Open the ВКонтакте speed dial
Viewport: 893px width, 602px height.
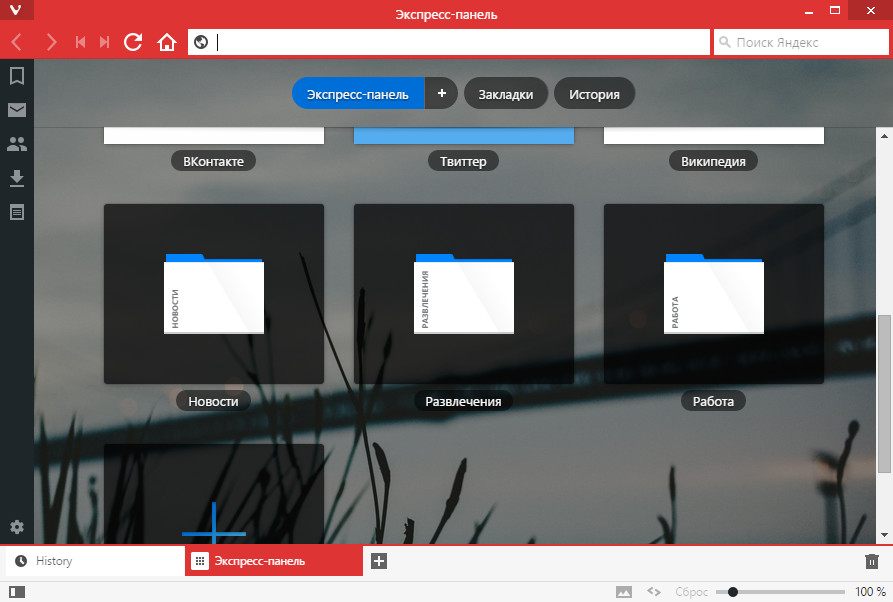pyautogui.click(x=214, y=136)
